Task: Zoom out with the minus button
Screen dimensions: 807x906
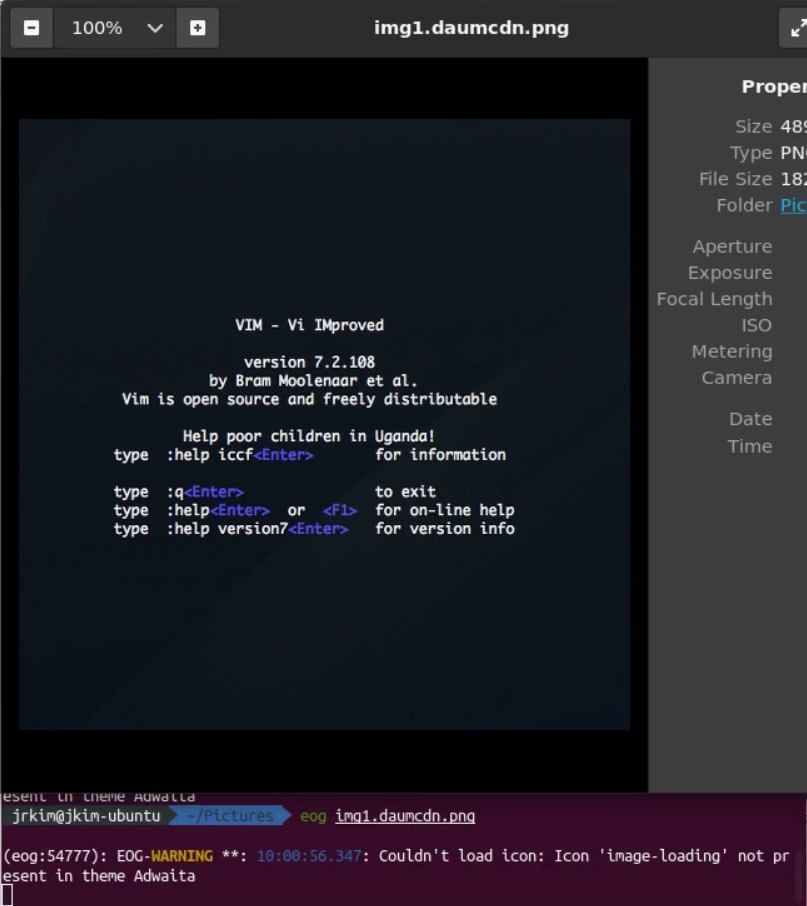Action: [x=32, y=28]
